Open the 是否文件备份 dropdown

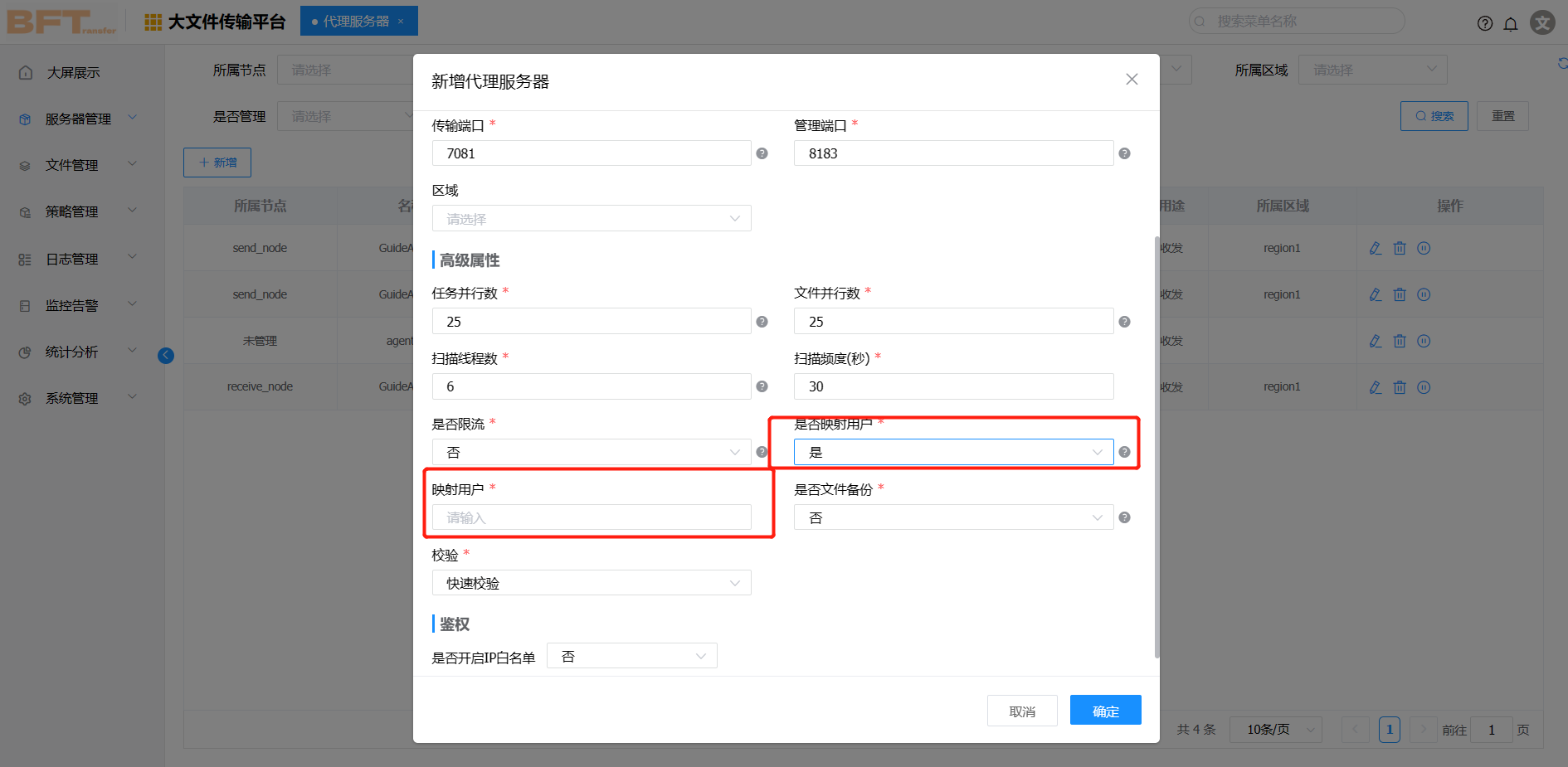click(952, 517)
